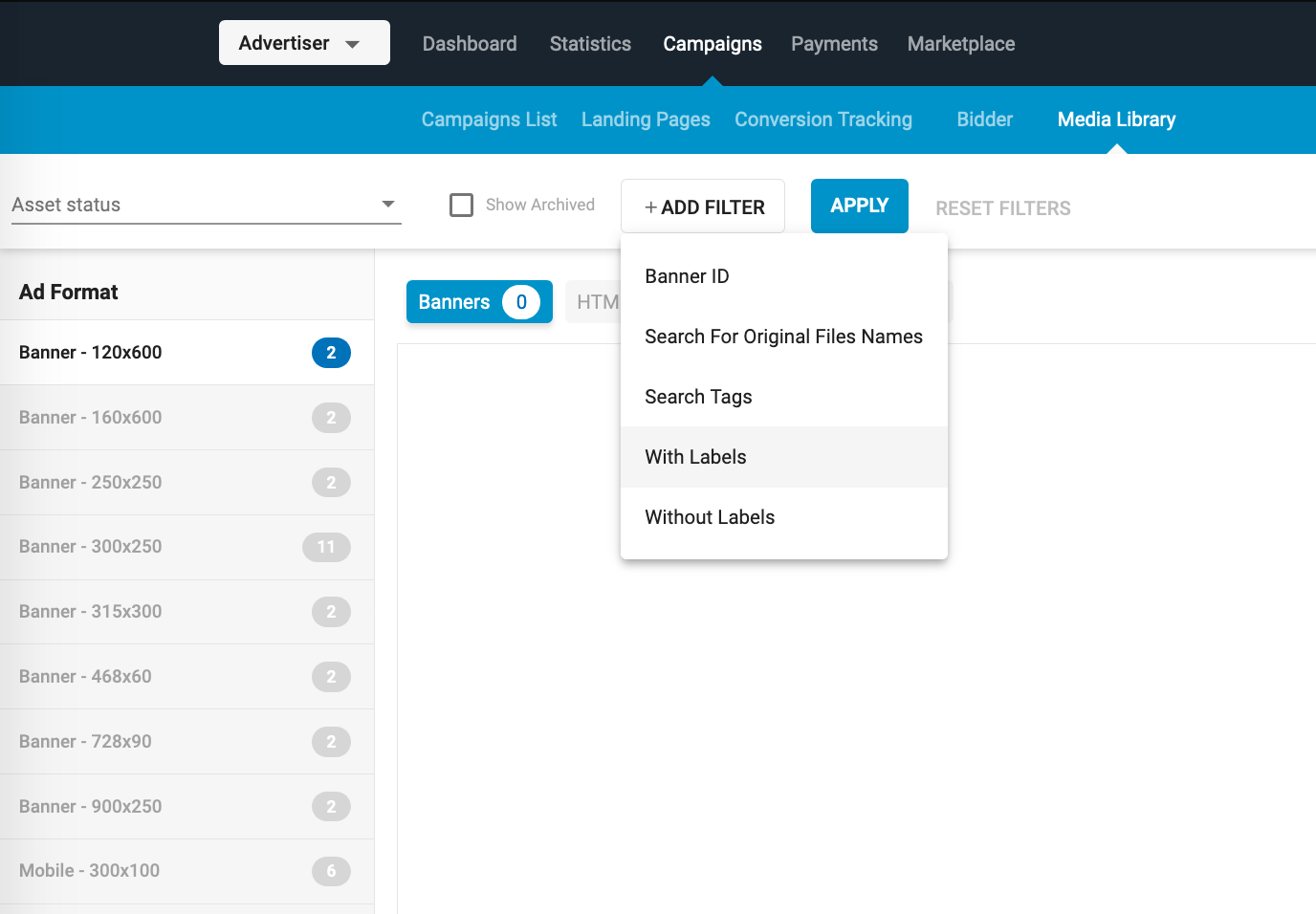Open the Advertiser role dropdown
Image resolution: width=1316 pixels, height=914 pixels.
pyautogui.click(x=303, y=43)
